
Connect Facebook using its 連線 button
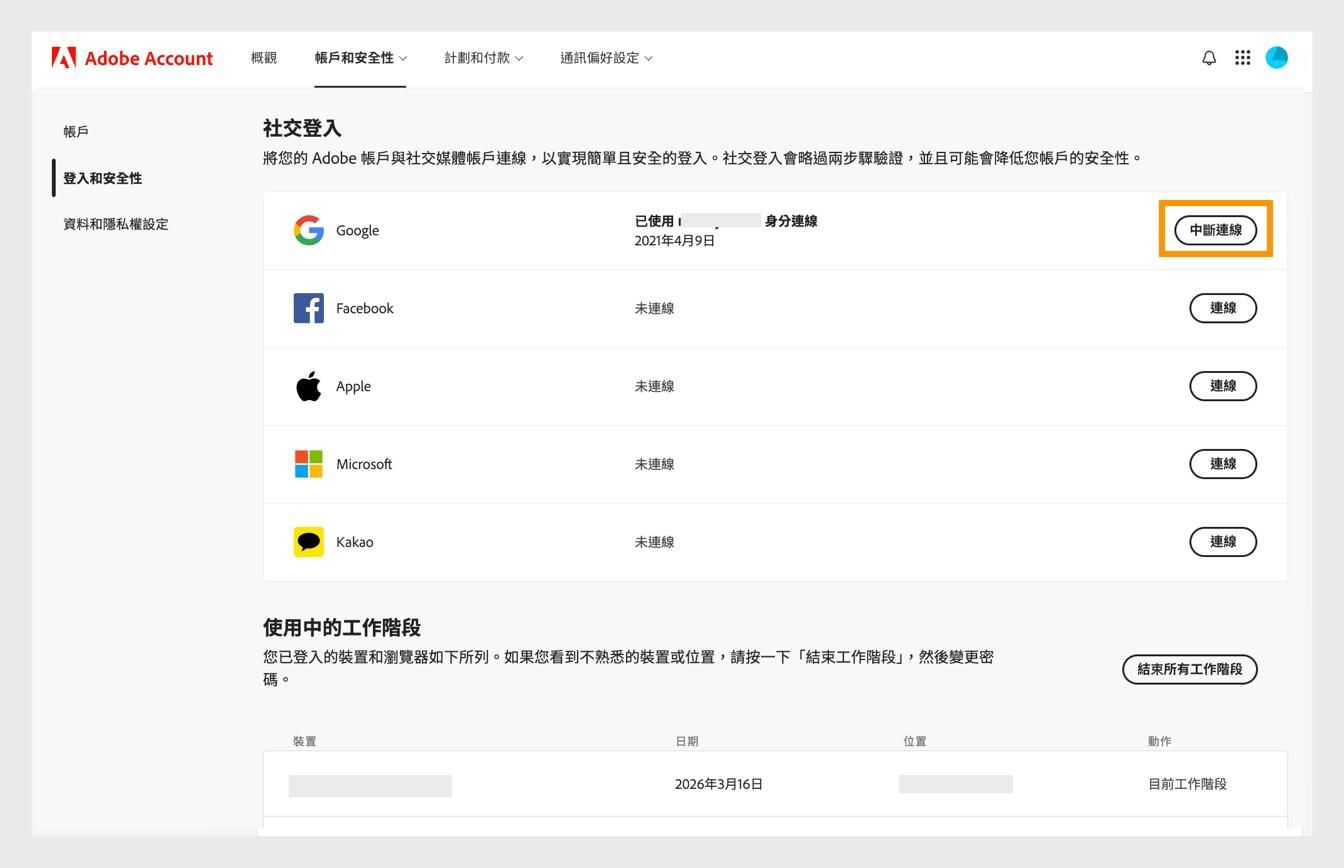point(1222,308)
